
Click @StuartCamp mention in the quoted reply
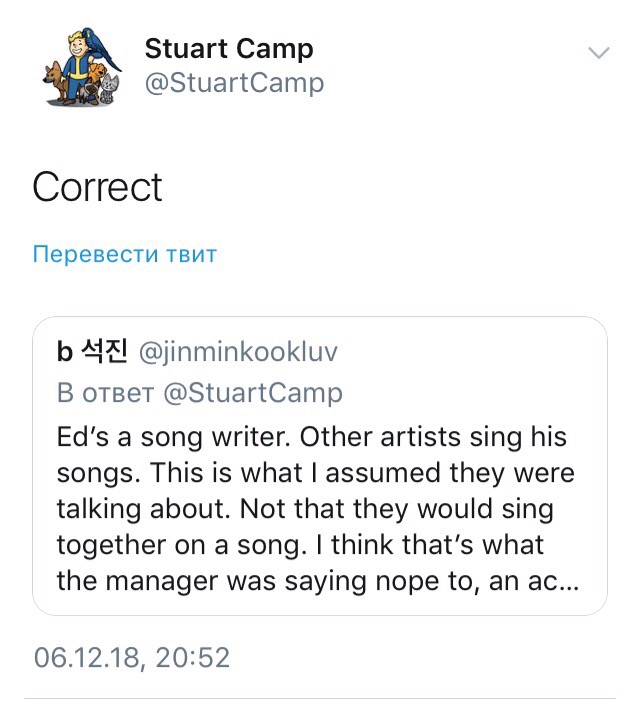(251, 393)
